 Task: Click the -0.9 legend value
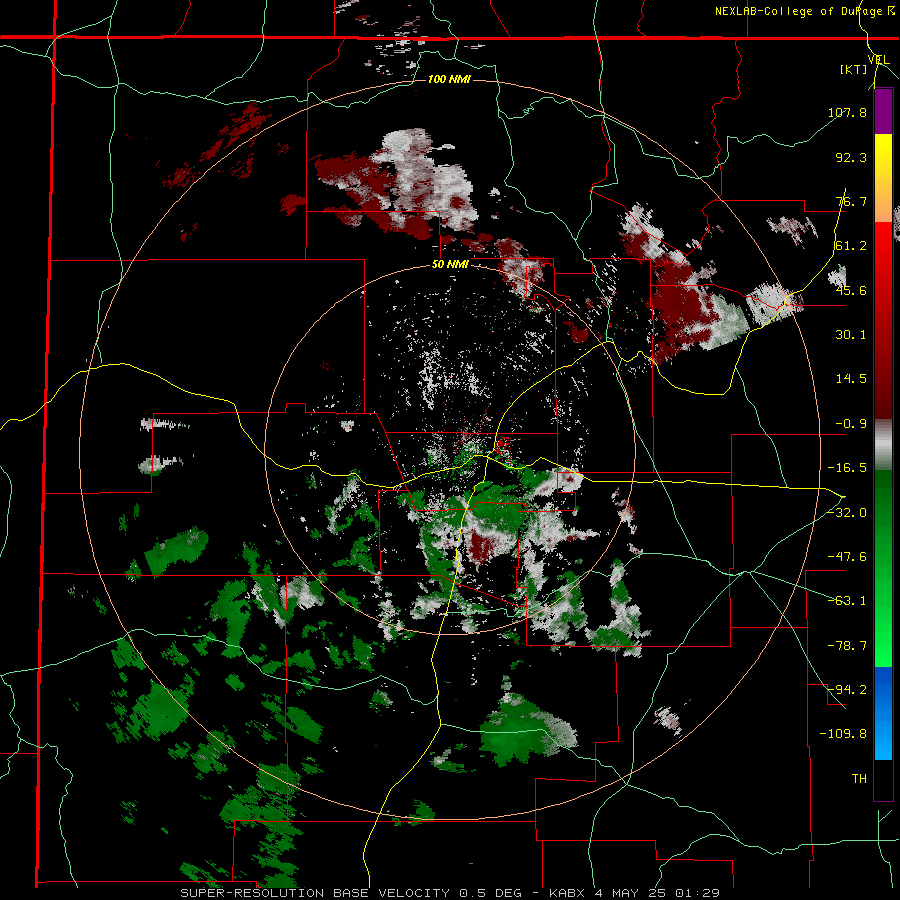(851, 424)
